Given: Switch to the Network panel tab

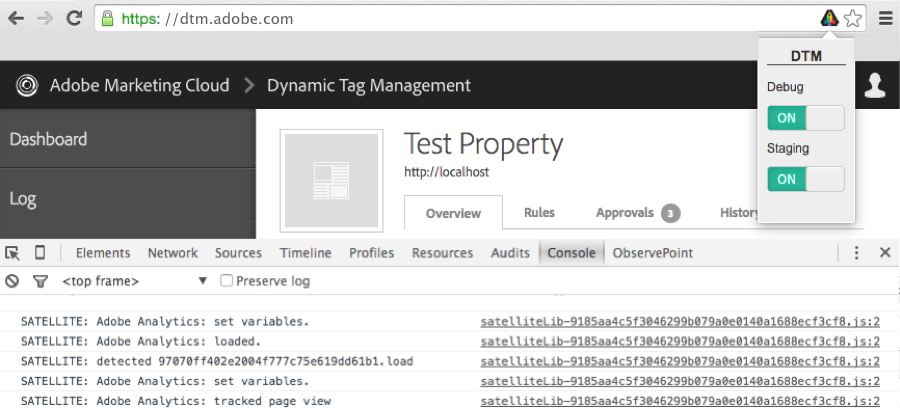Looking at the screenshot, I should (x=173, y=253).
